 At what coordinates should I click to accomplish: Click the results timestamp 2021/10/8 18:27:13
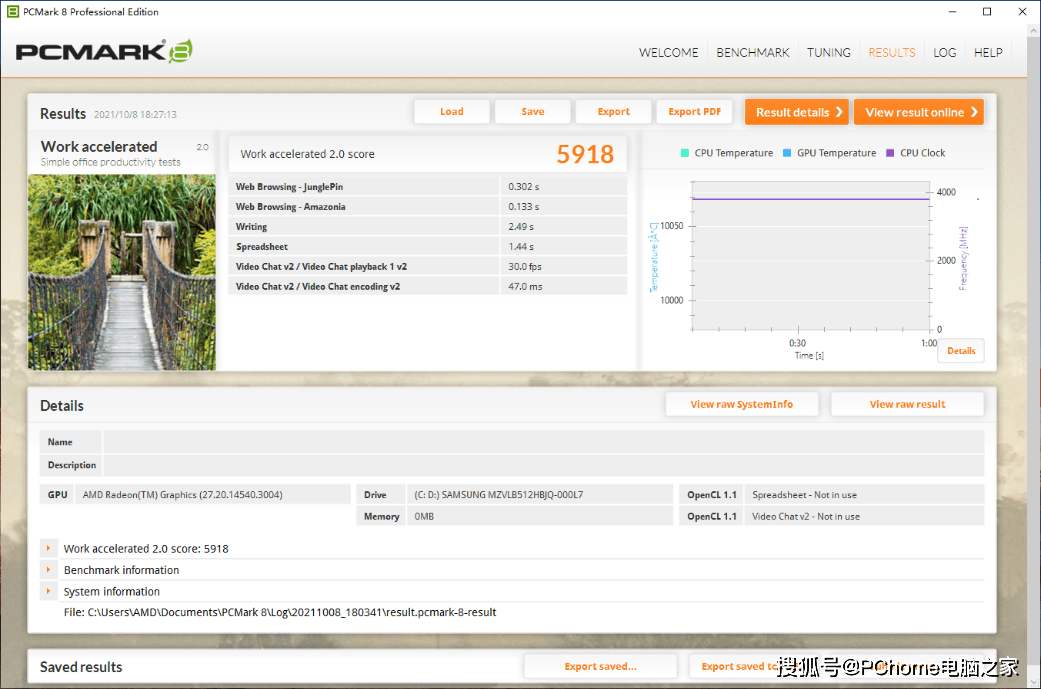[135, 114]
